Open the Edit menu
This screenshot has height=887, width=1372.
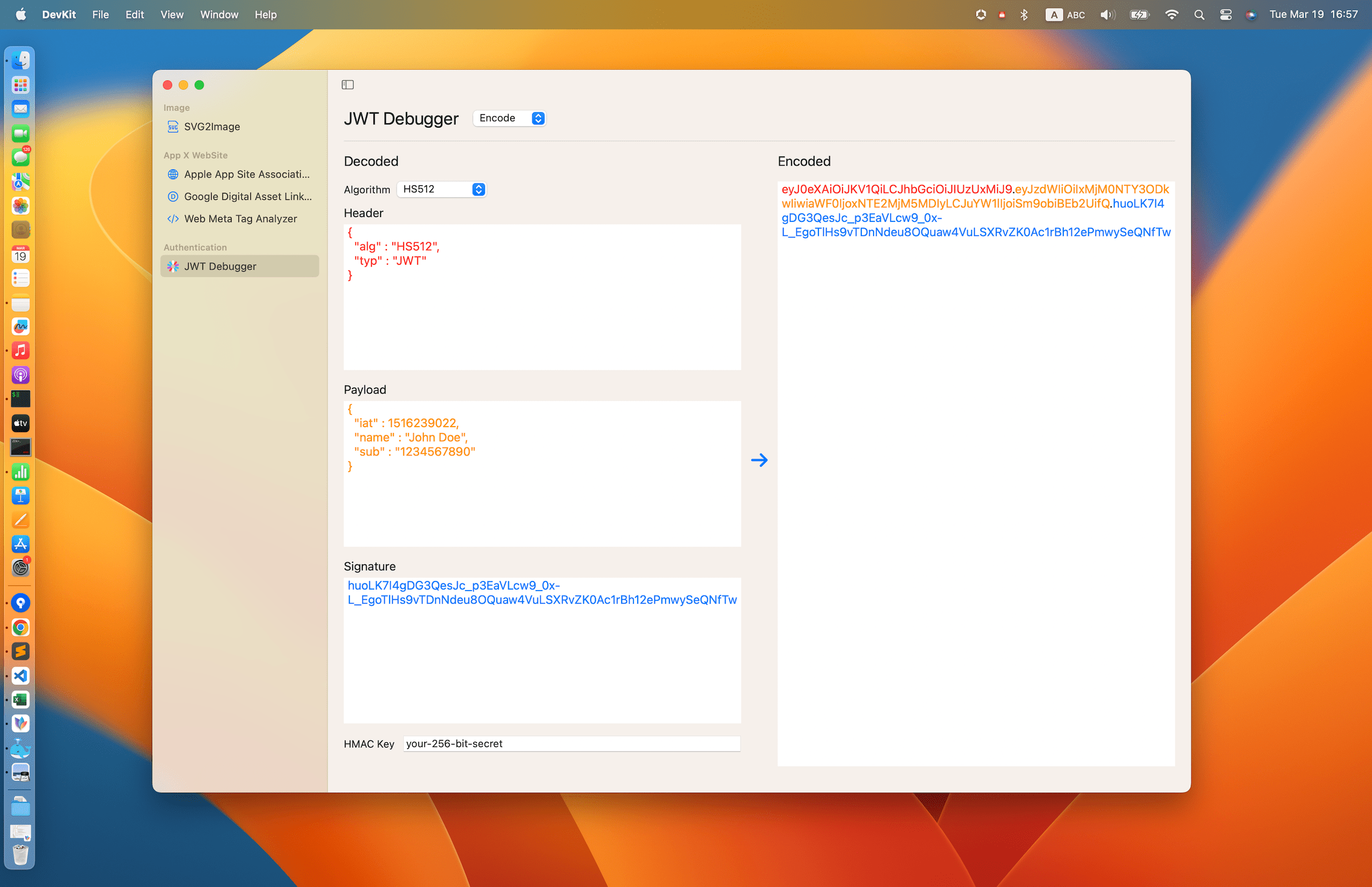(x=134, y=14)
